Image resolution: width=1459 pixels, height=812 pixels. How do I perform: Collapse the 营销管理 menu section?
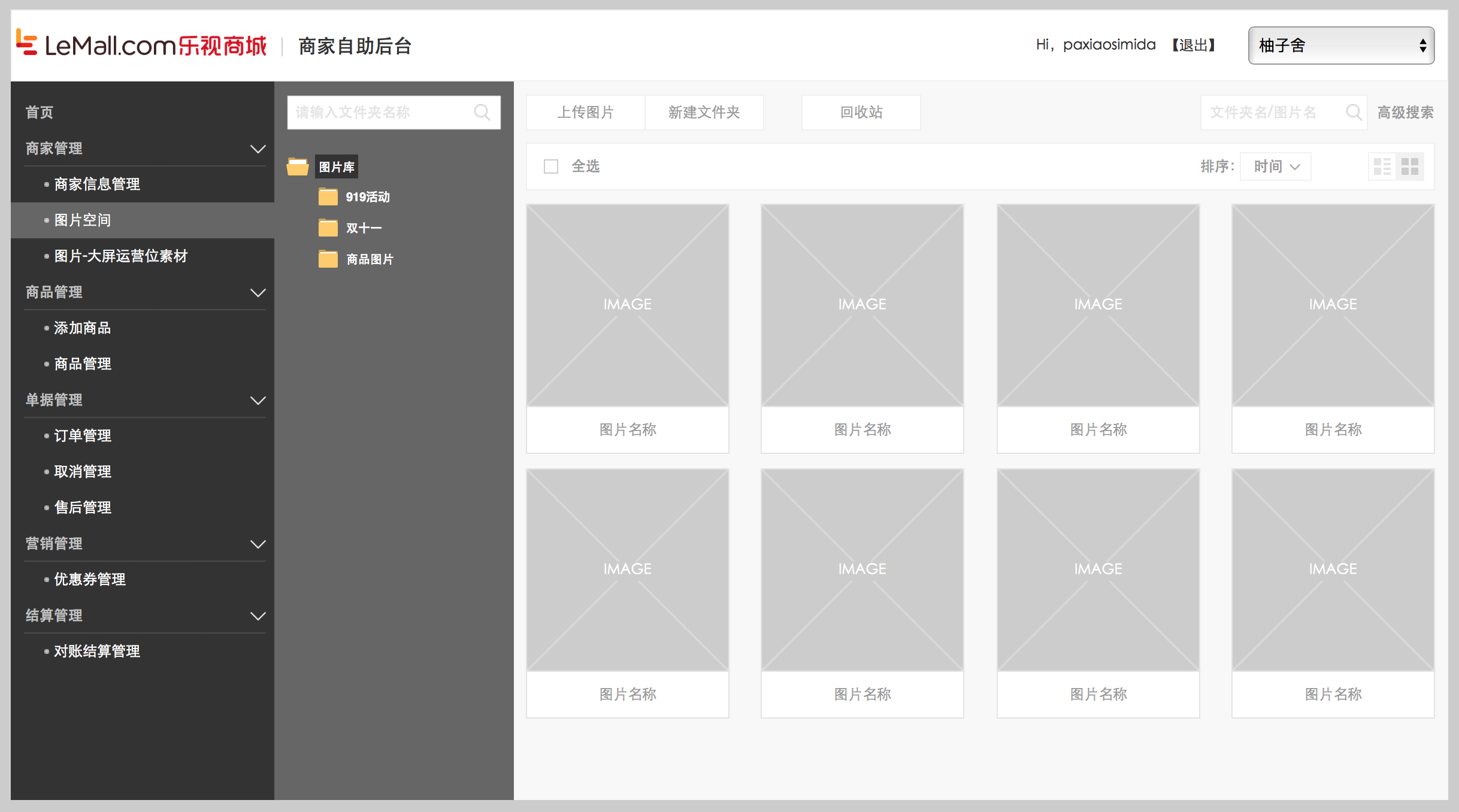pyautogui.click(x=258, y=544)
